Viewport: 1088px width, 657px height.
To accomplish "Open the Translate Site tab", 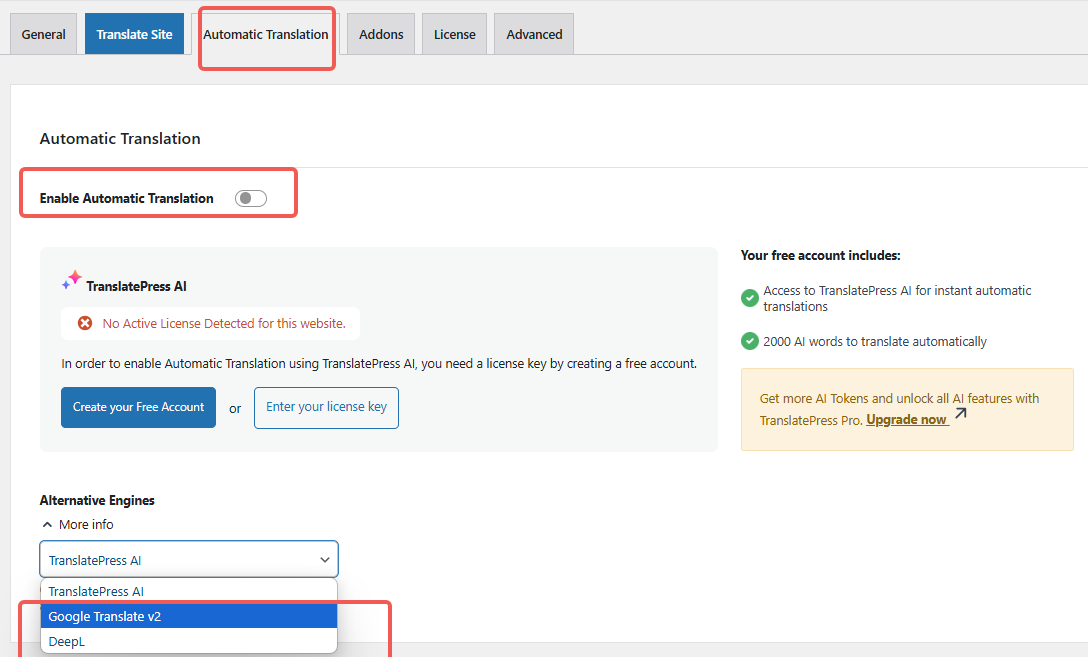I will pos(134,34).
